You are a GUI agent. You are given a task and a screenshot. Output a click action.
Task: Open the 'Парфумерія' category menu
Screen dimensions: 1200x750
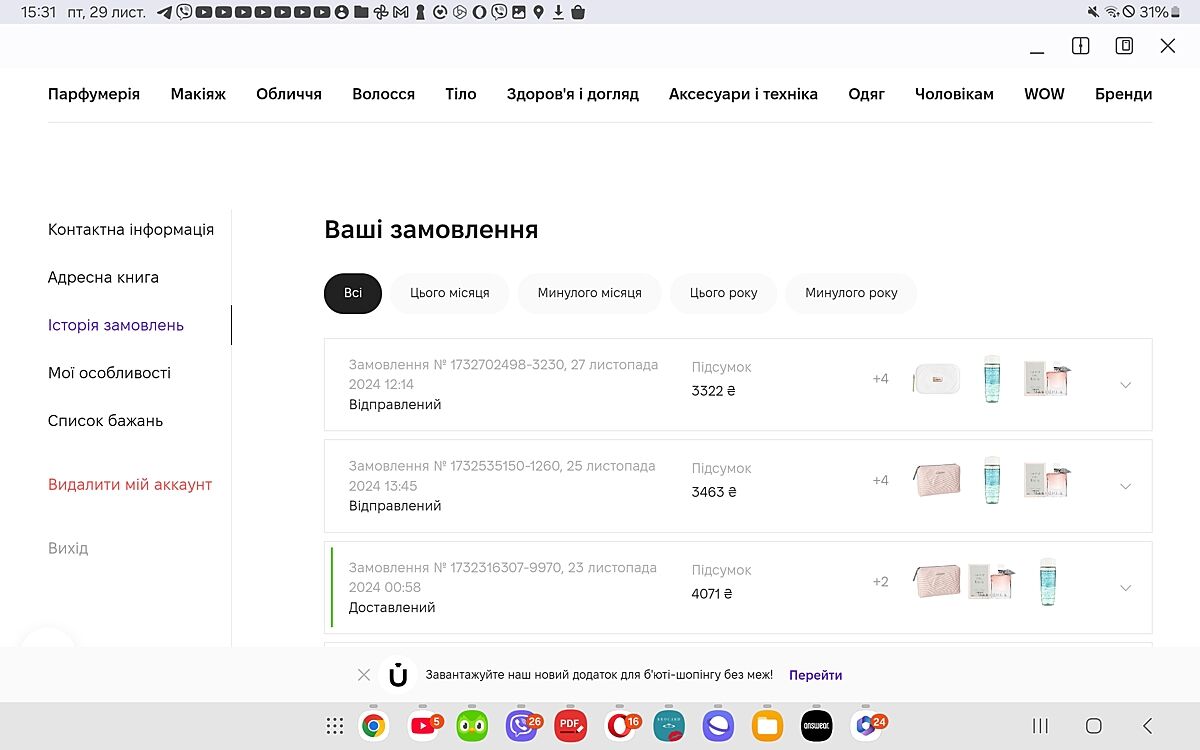(94, 94)
